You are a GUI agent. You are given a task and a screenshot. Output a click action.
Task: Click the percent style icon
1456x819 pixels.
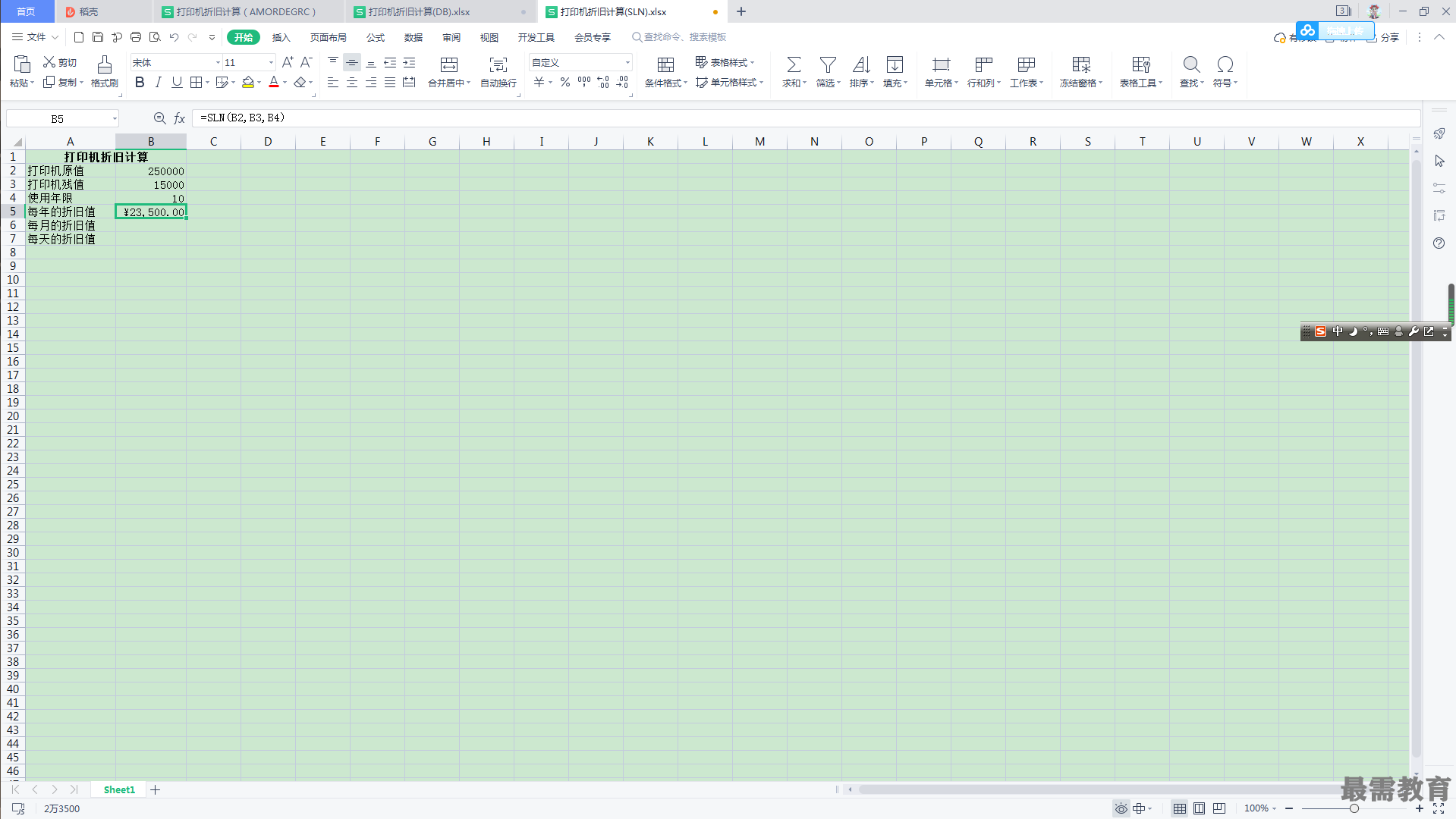tap(565, 82)
